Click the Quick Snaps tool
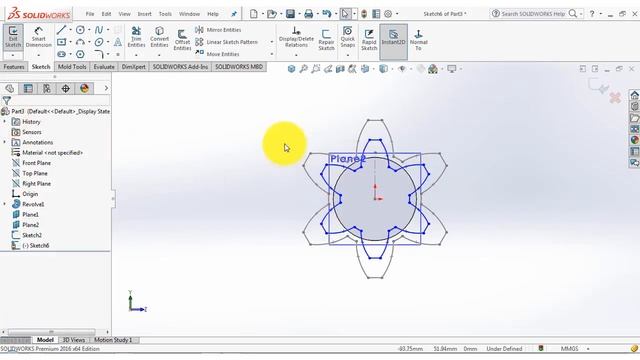640x360 pixels. [347, 37]
